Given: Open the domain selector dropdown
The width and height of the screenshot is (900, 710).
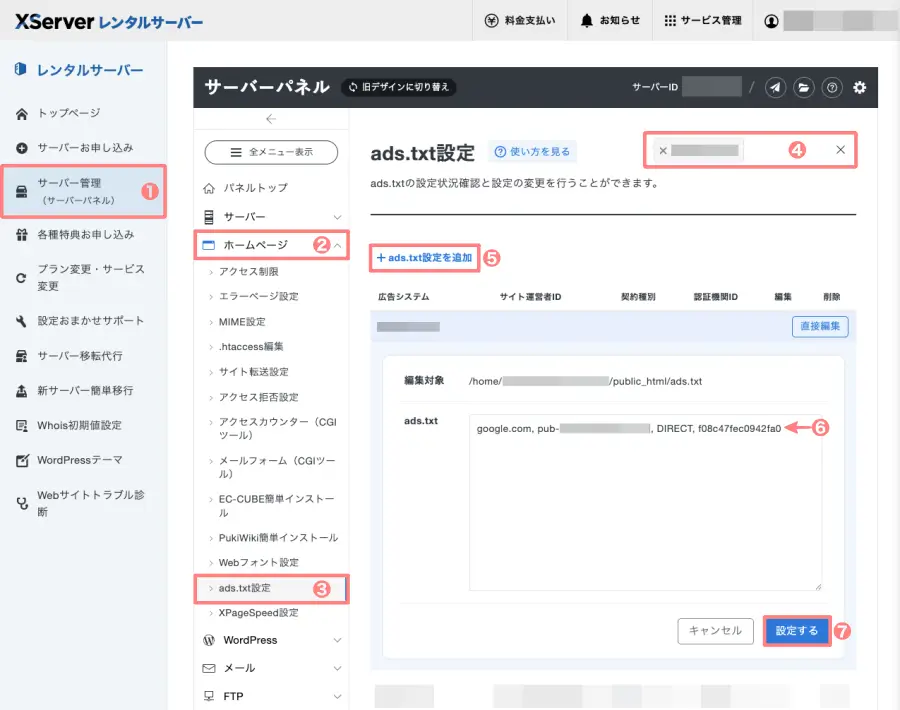Looking at the screenshot, I should (x=750, y=151).
